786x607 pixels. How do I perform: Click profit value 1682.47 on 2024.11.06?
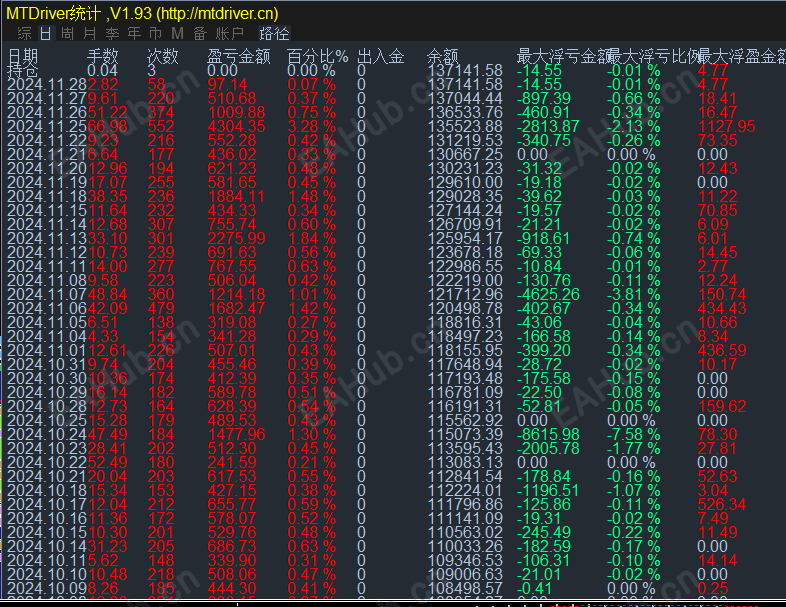point(236,309)
